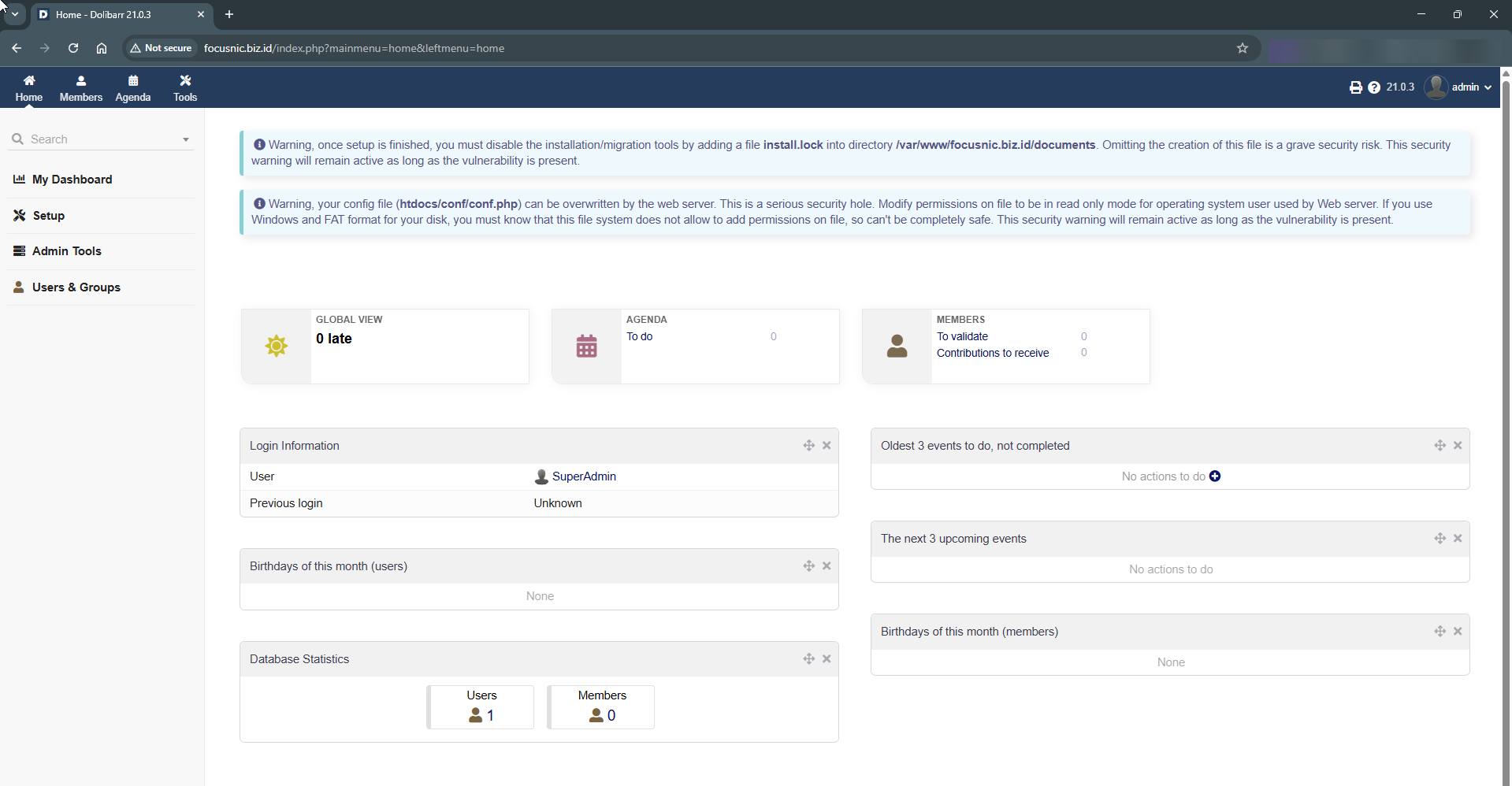
Task: Bookmark this page with the star icon
Action: point(1243,48)
